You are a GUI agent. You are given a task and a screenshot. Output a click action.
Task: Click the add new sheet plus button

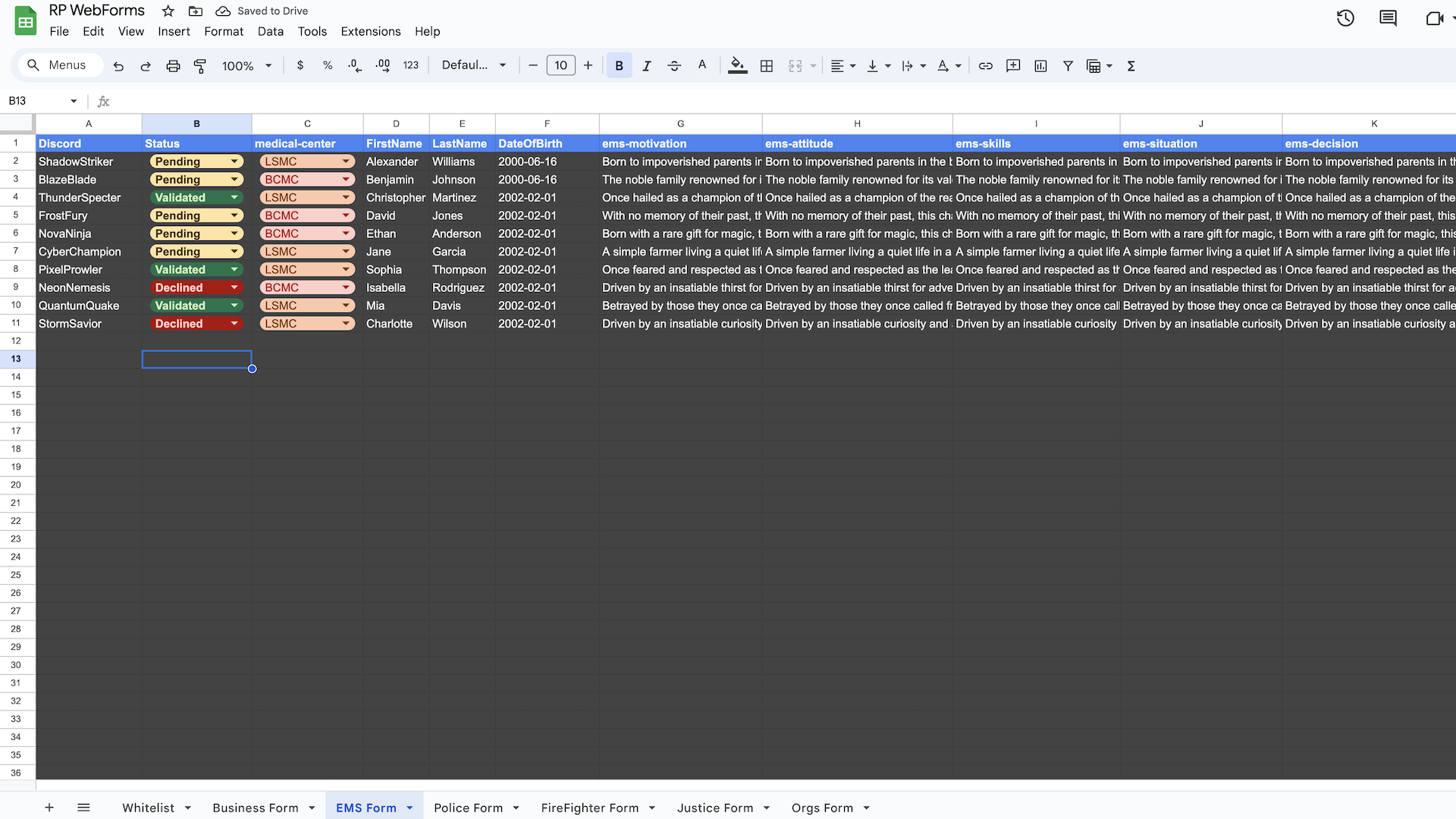(49, 808)
